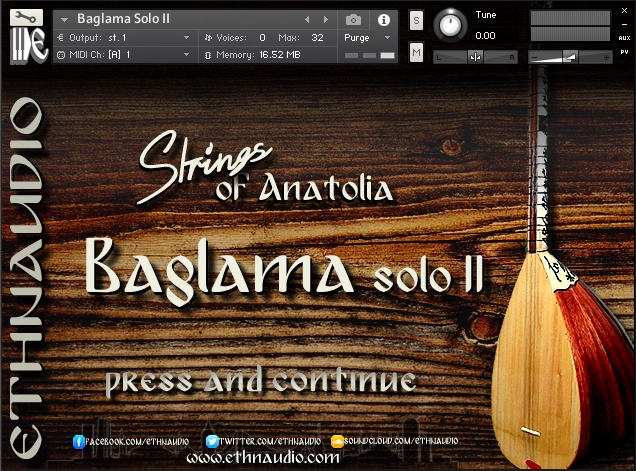Click the Baglama solo II title
This screenshot has width=636, height=471.
coord(284,270)
